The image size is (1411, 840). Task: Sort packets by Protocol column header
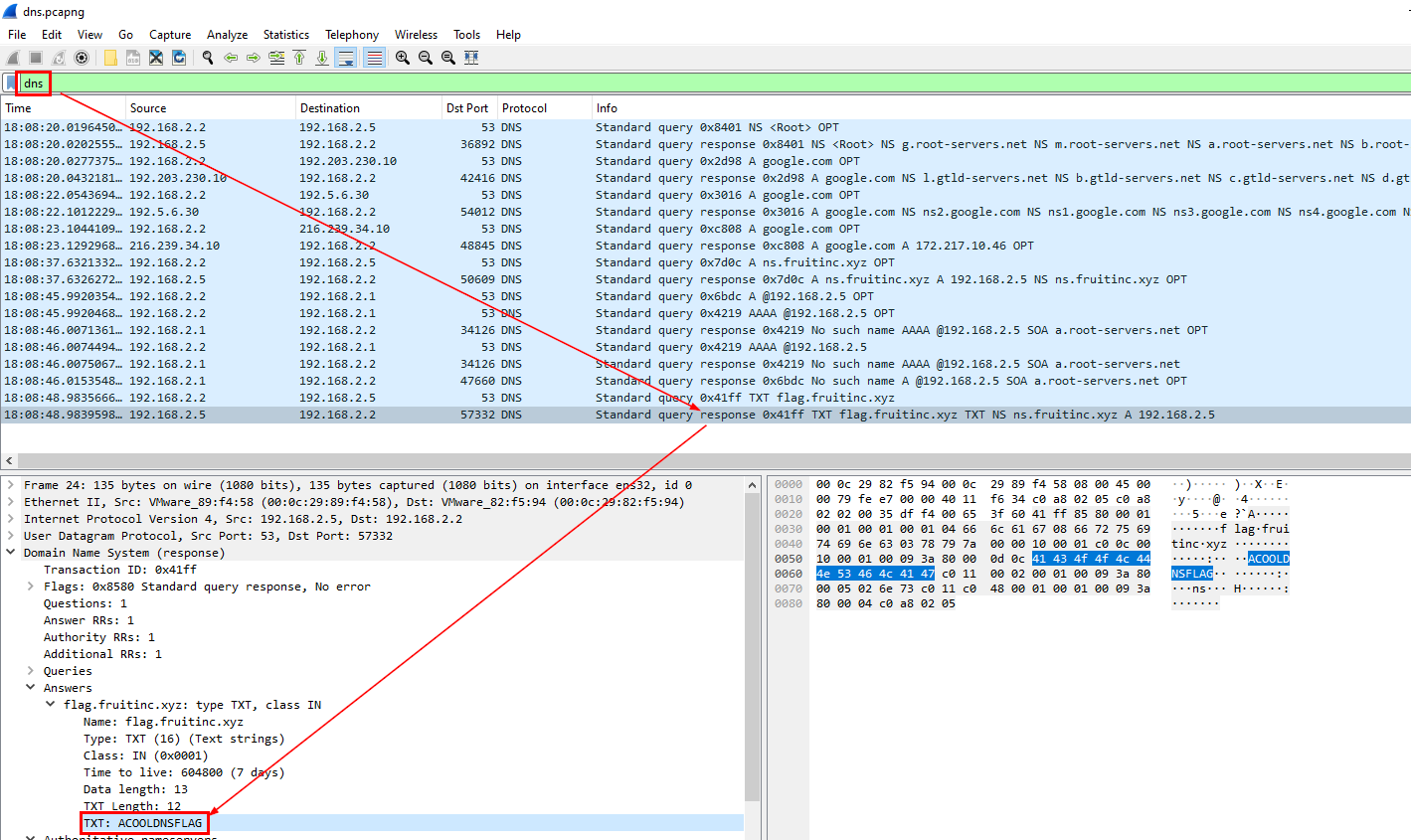click(x=524, y=108)
